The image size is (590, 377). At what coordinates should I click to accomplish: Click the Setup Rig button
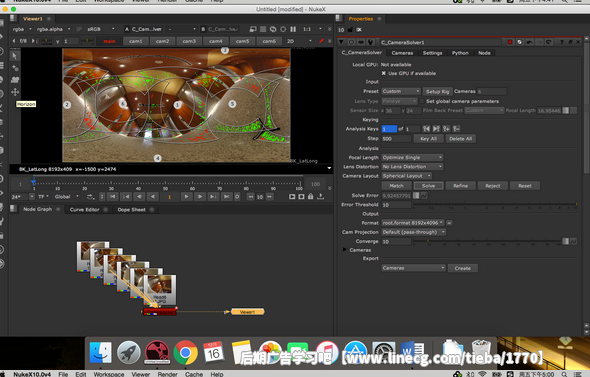click(x=437, y=91)
